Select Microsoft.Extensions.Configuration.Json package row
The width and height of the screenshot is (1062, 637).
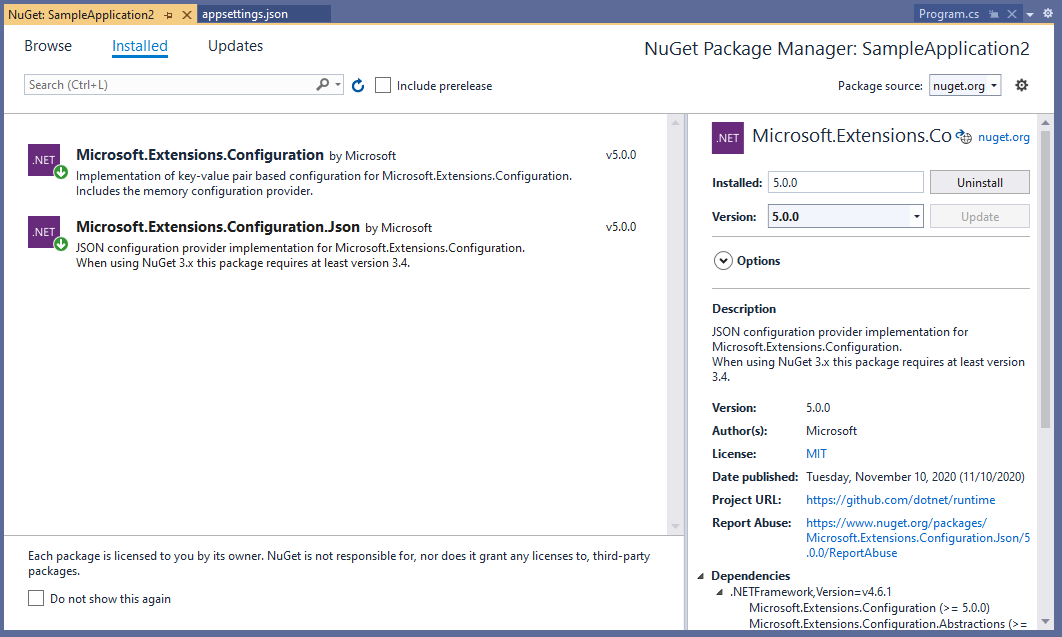tap(333, 244)
